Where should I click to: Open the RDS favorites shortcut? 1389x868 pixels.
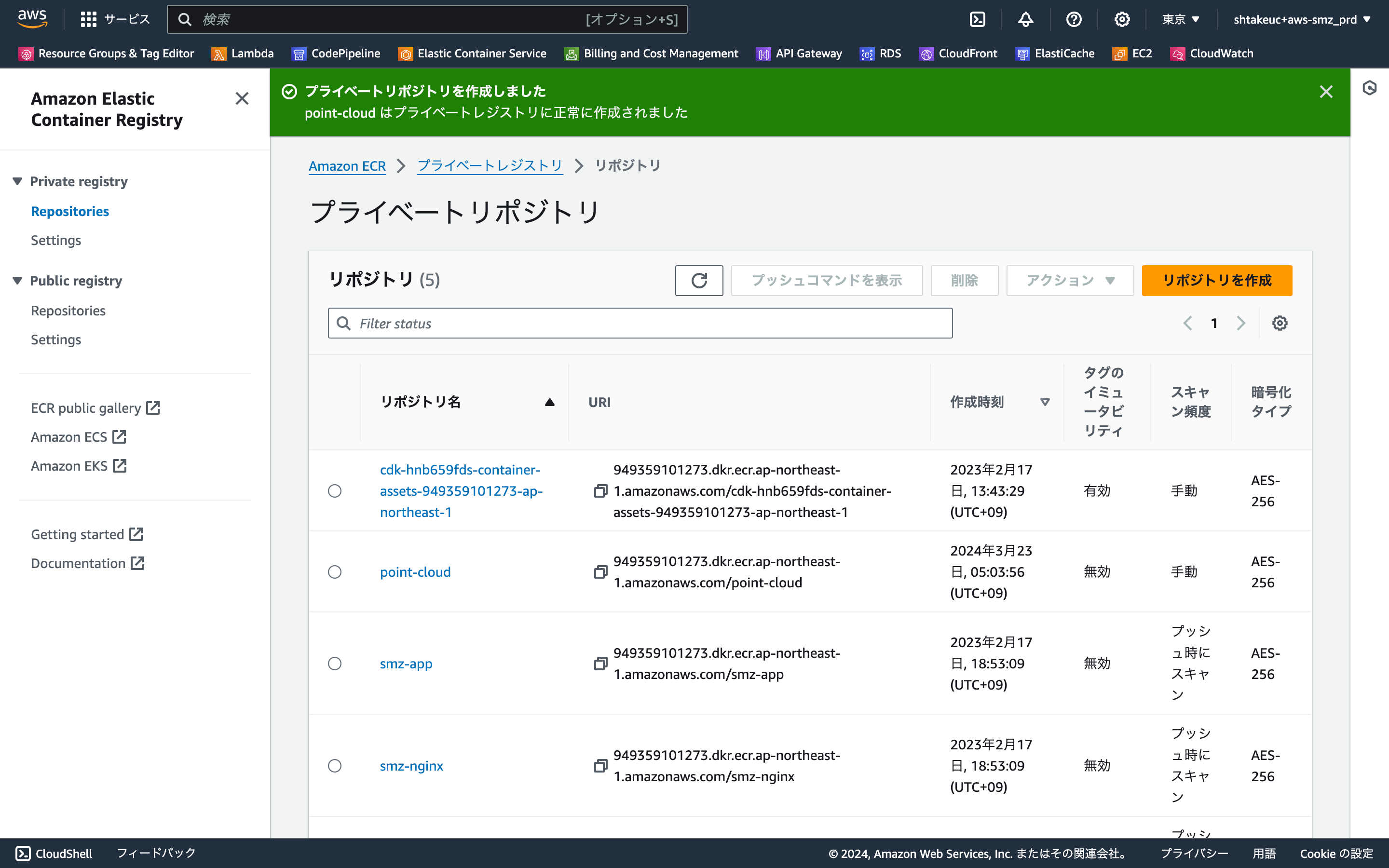click(x=881, y=54)
